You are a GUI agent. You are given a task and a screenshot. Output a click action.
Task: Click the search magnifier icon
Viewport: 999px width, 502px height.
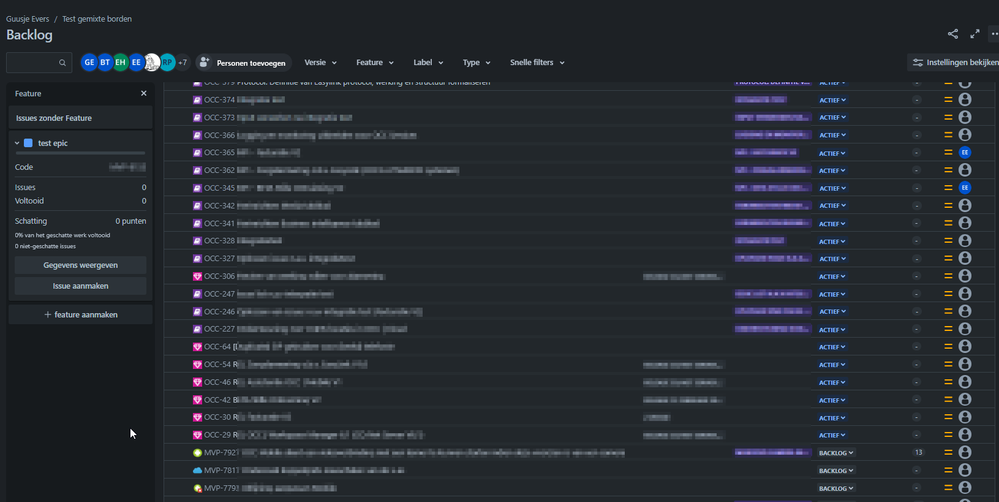62,62
